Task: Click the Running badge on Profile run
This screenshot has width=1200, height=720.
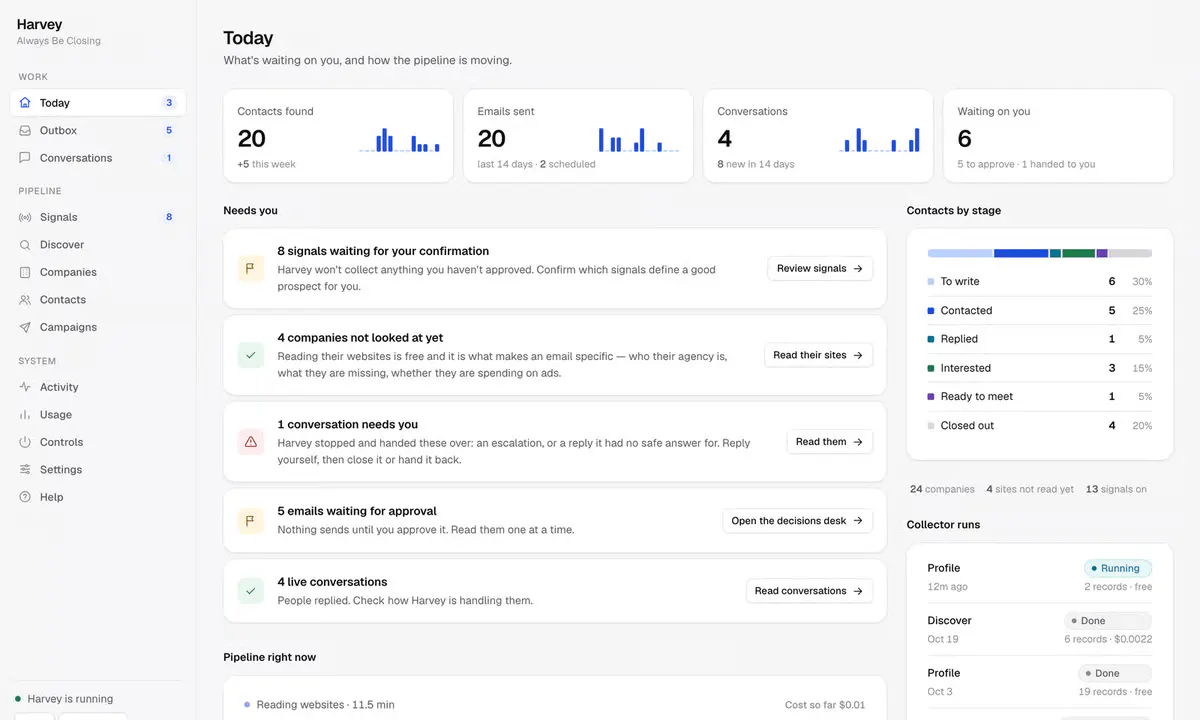Action: point(1118,568)
